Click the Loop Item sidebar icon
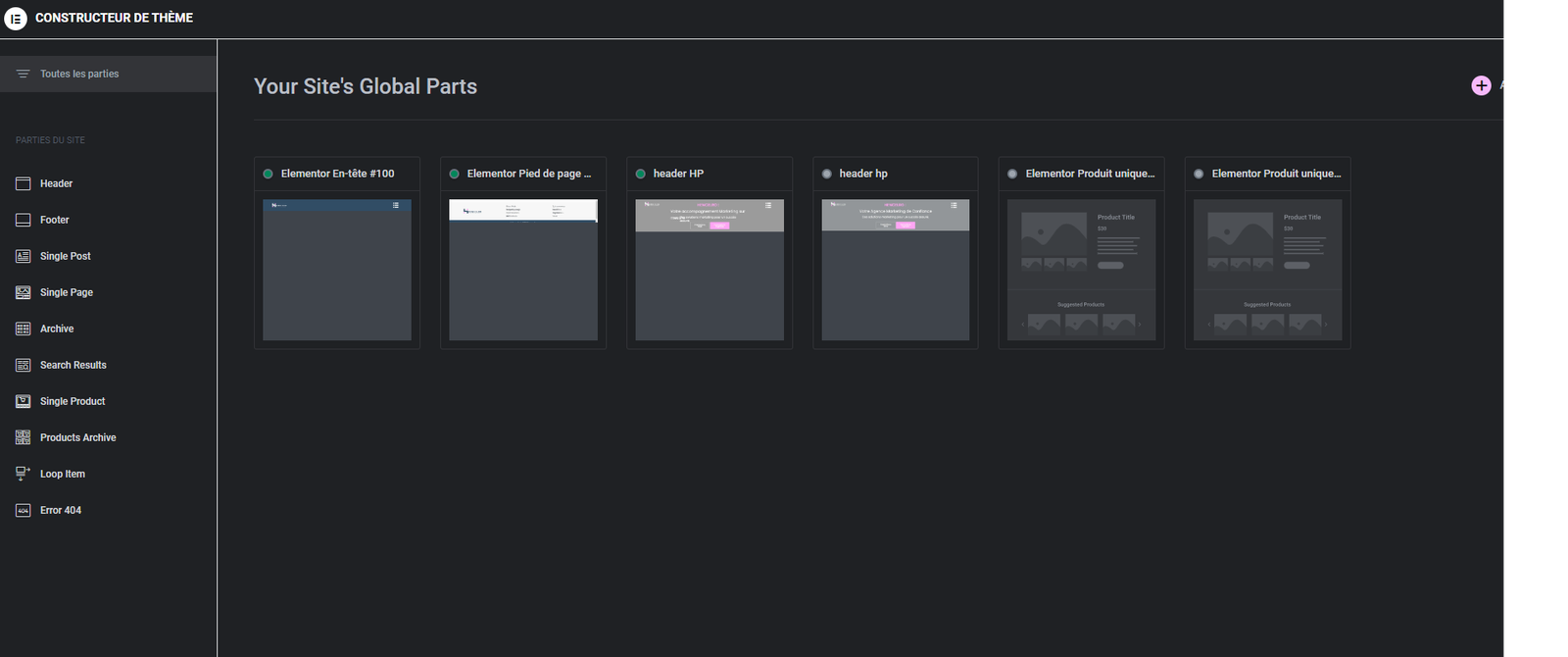1568x657 pixels. click(x=24, y=474)
